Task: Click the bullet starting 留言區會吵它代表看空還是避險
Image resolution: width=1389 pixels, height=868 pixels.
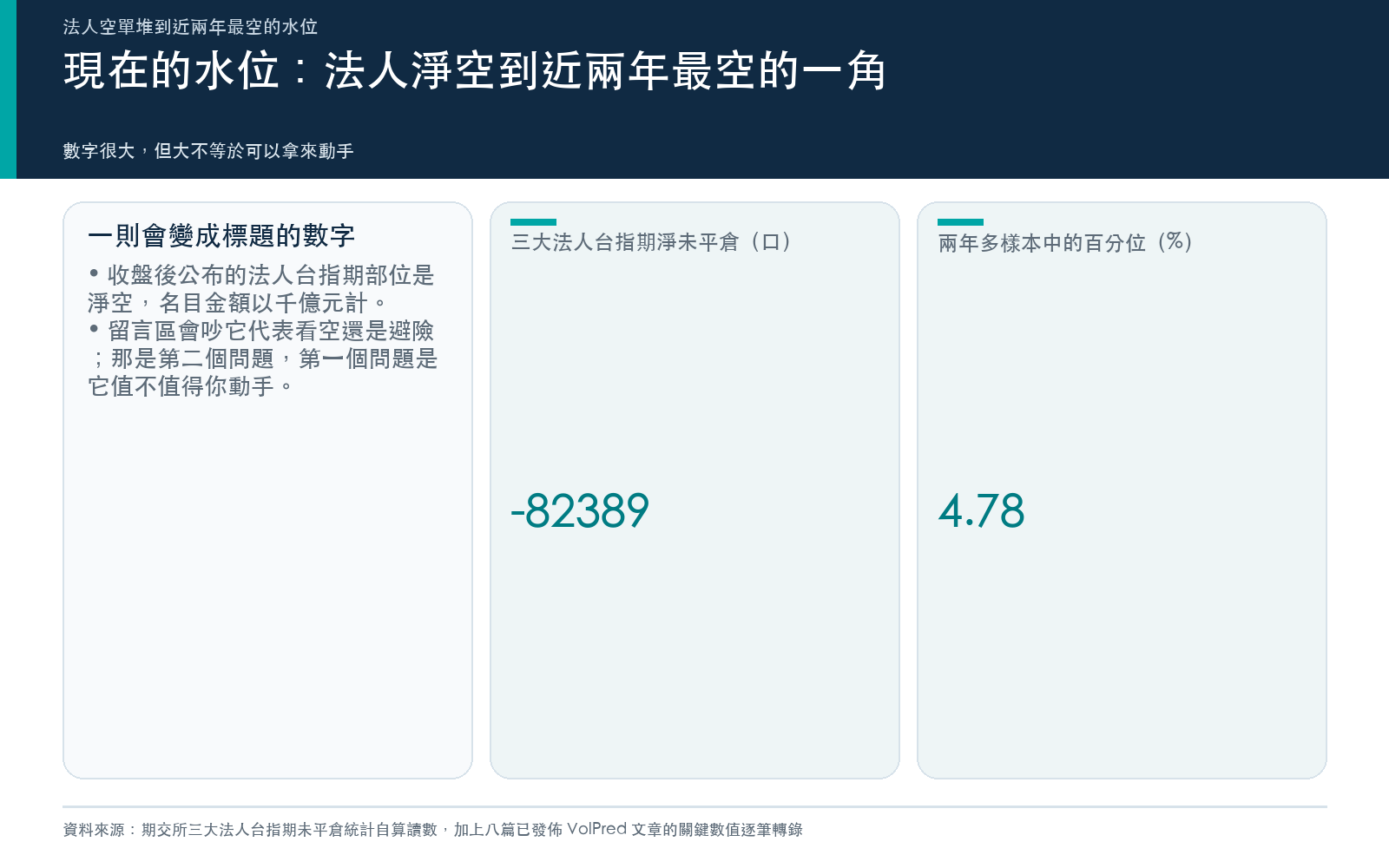Action: pyautogui.click(x=262, y=358)
